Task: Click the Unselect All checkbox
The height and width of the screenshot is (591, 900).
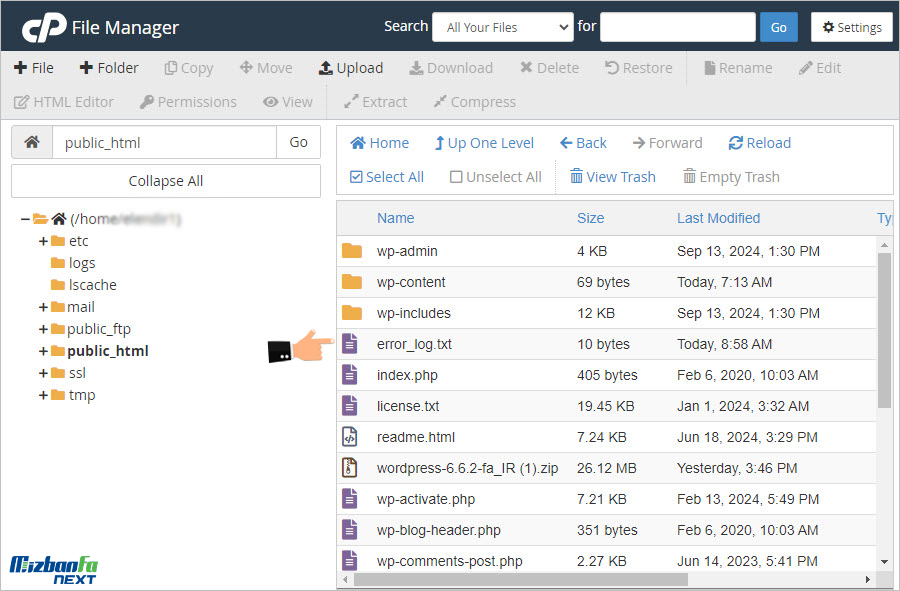Action: pyautogui.click(x=456, y=177)
